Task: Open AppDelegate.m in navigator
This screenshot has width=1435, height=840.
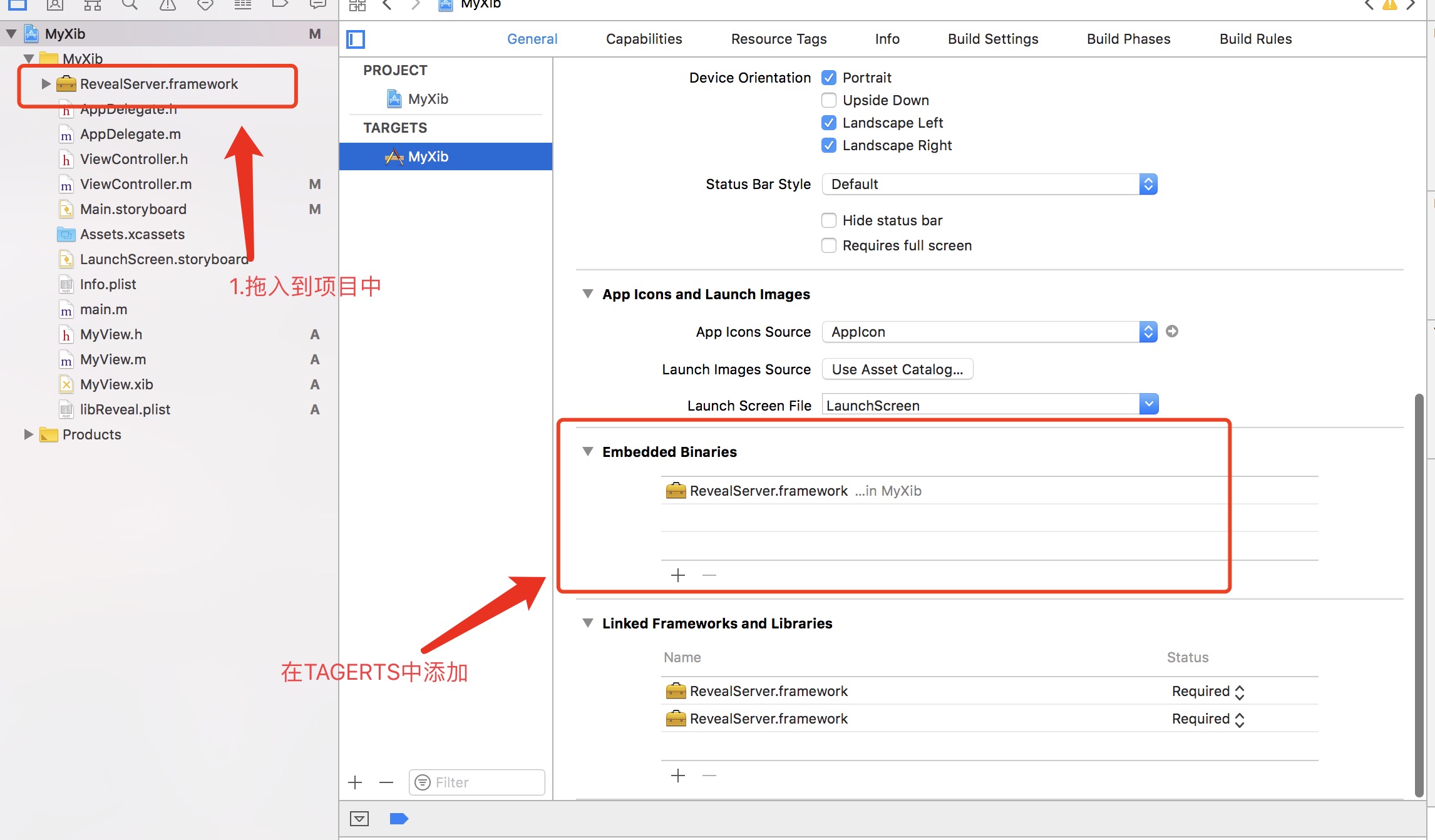Action: coord(130,134)
